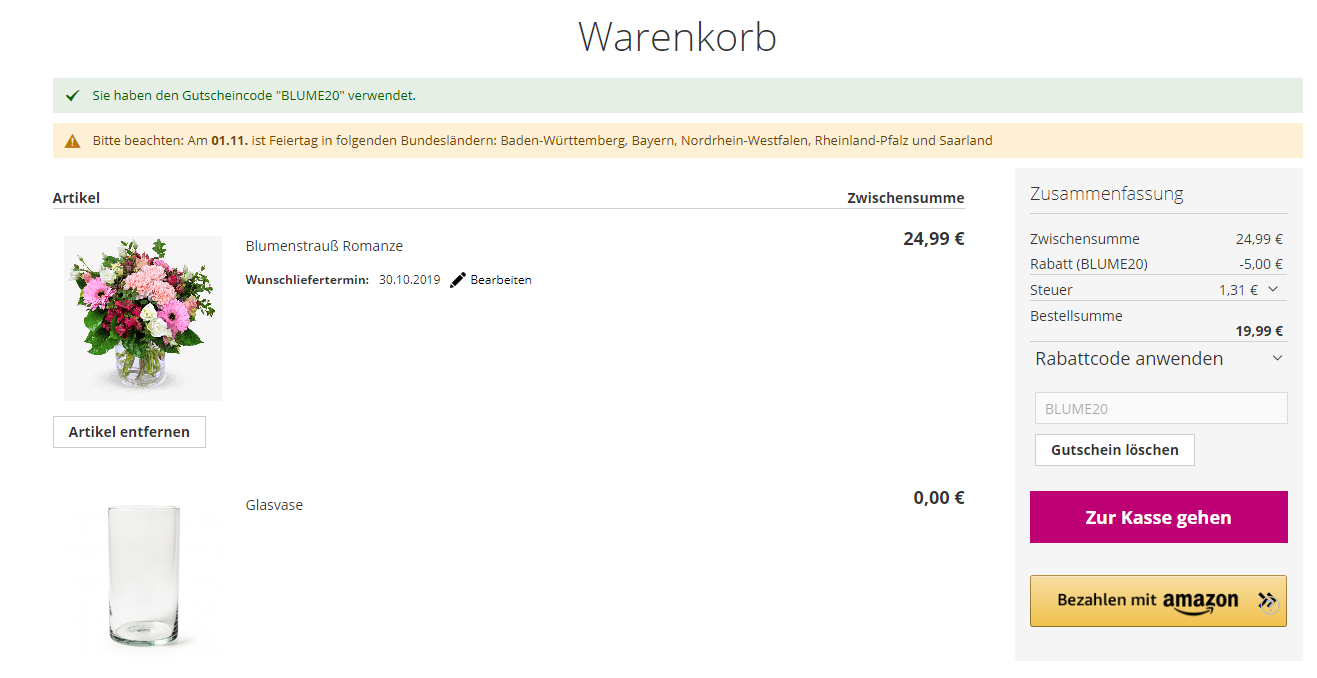
Task: Click the glass vase thumbnail image
Action: coord(143,575)
